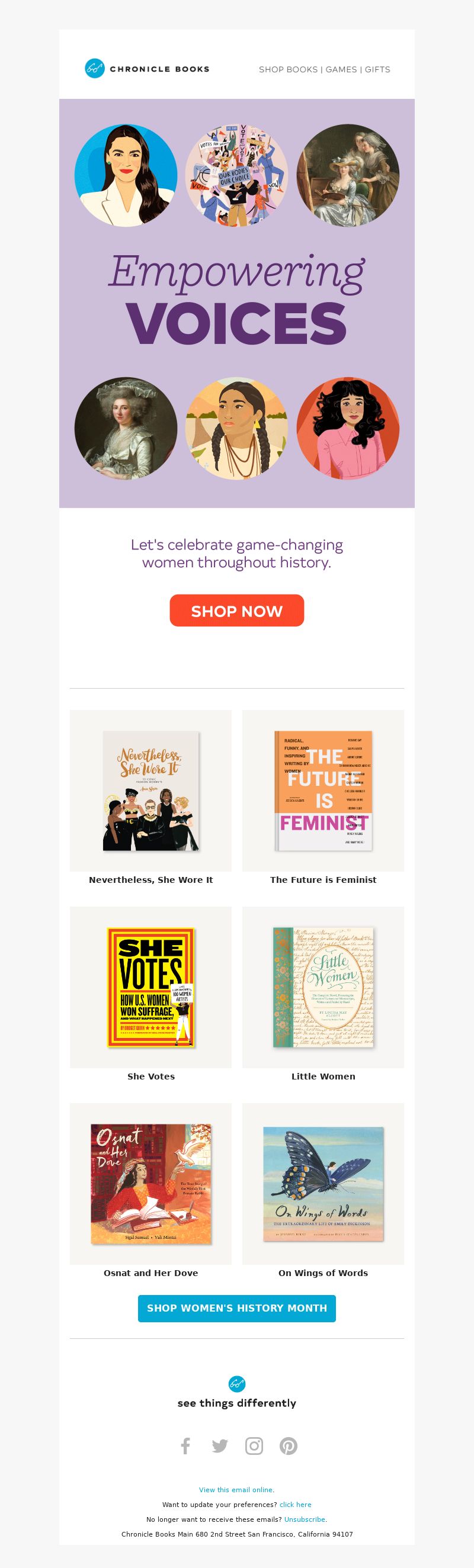This screenshot has width=474, height=1568.
Task: Open the On Wings of Words butterfly cover
Action: [324, 1184]
